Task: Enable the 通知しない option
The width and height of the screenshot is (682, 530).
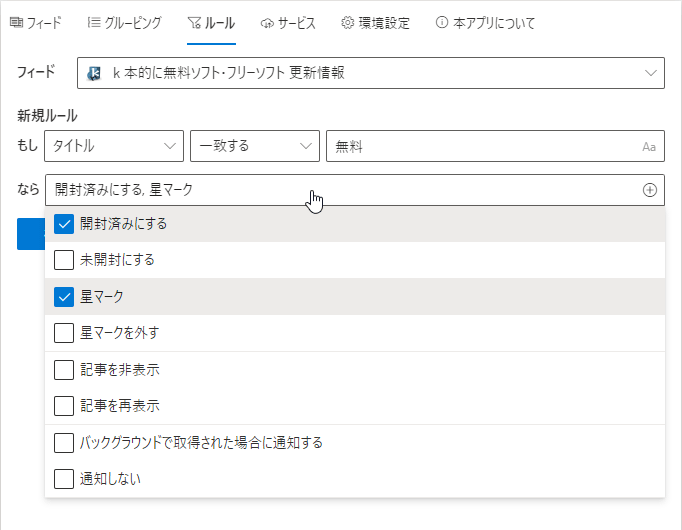Action: pyautogui.click(x=64, y=479)
